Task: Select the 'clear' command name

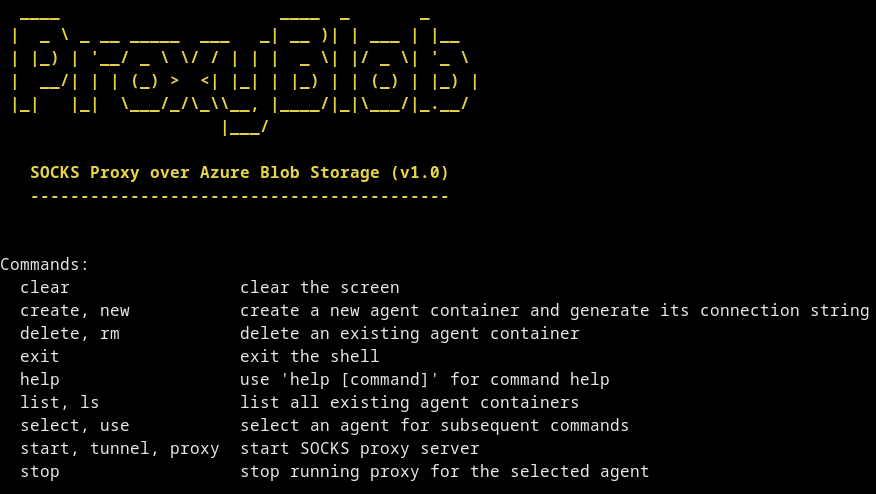Action: click(45, 287)
